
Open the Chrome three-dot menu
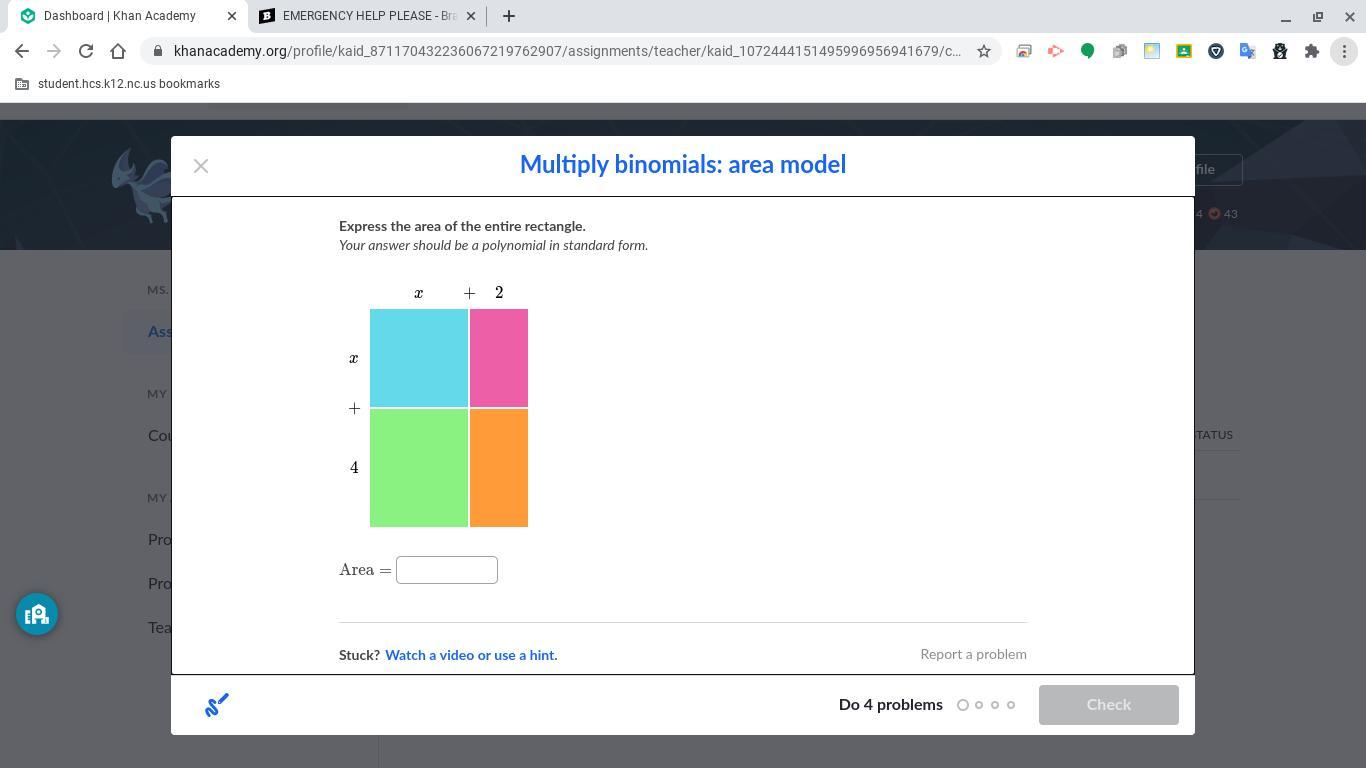[x=1344, y=51]
